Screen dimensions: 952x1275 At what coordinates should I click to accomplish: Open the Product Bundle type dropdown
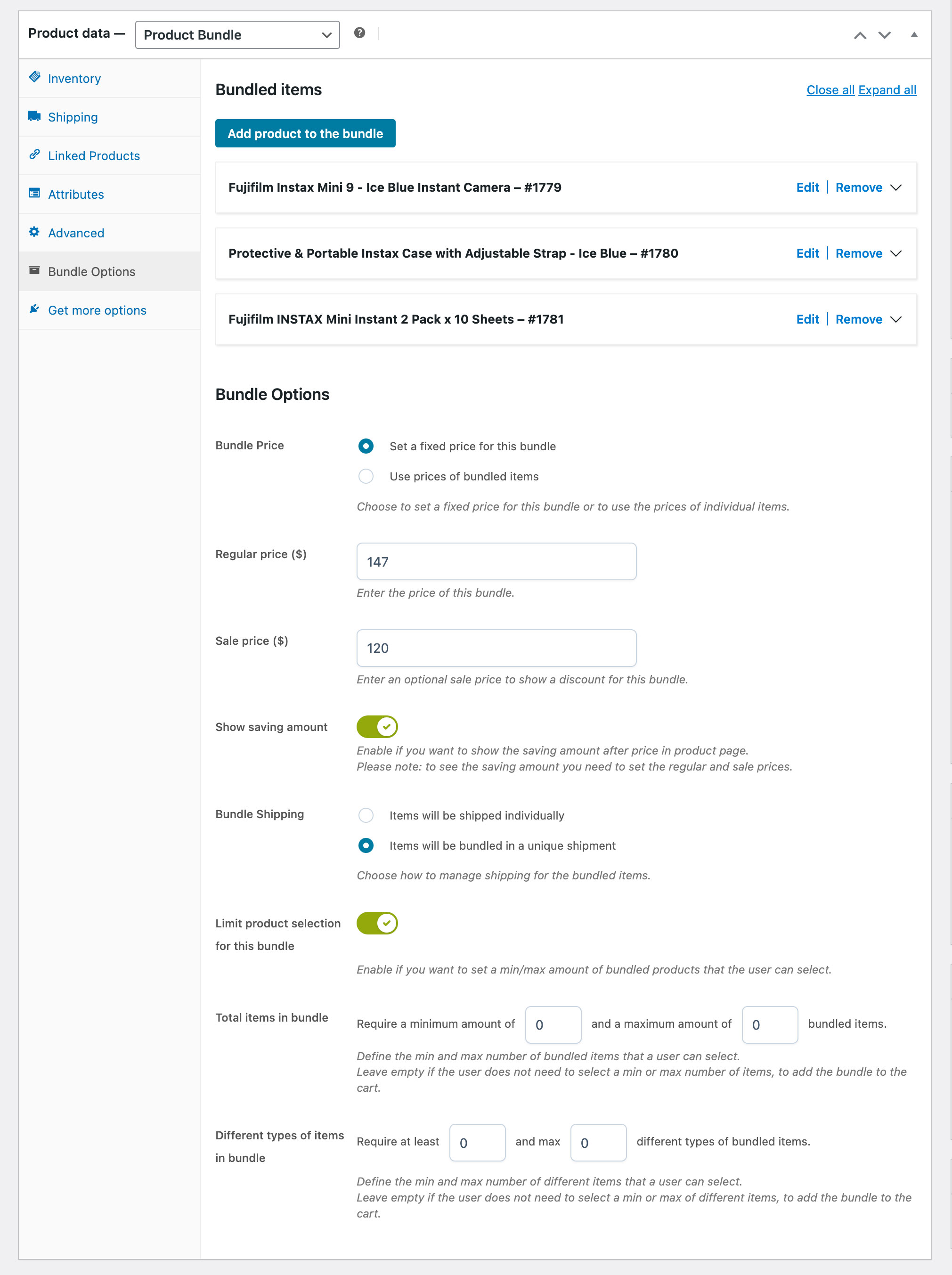click(x=237, y=34)
